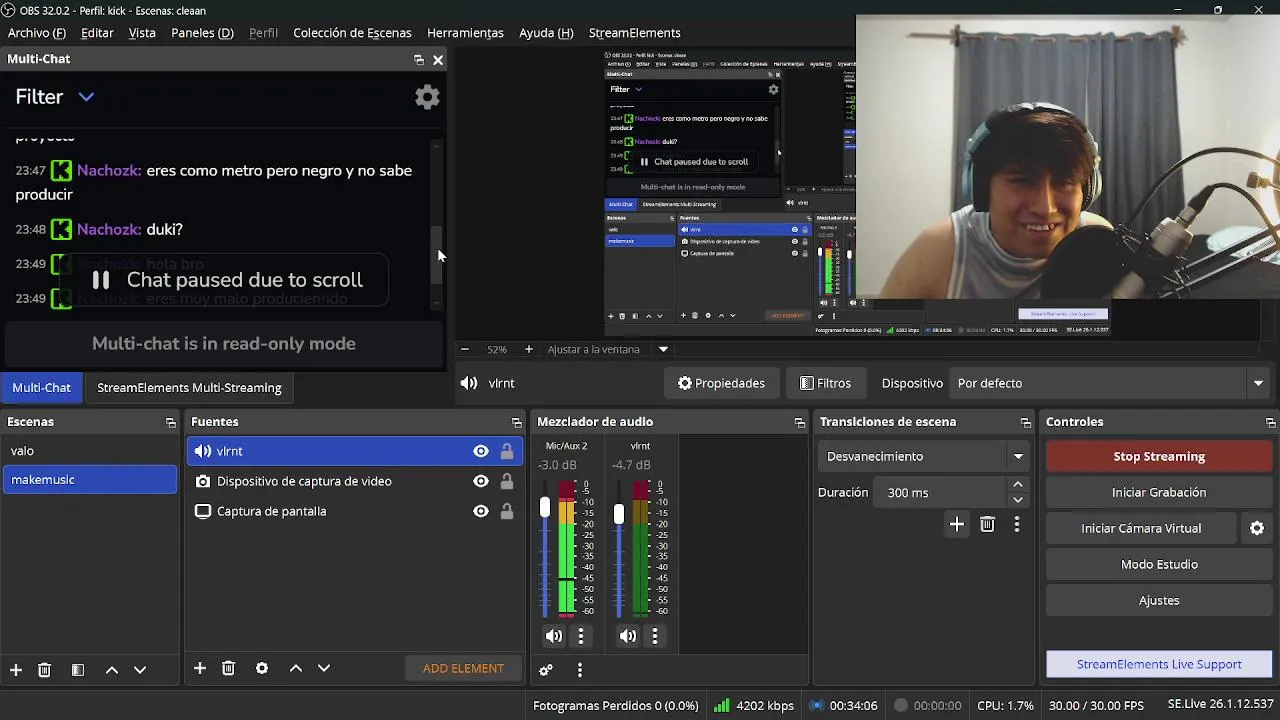
Task: Open vlrnt mixer three-dot options
Action: click(x=655, y=636)
